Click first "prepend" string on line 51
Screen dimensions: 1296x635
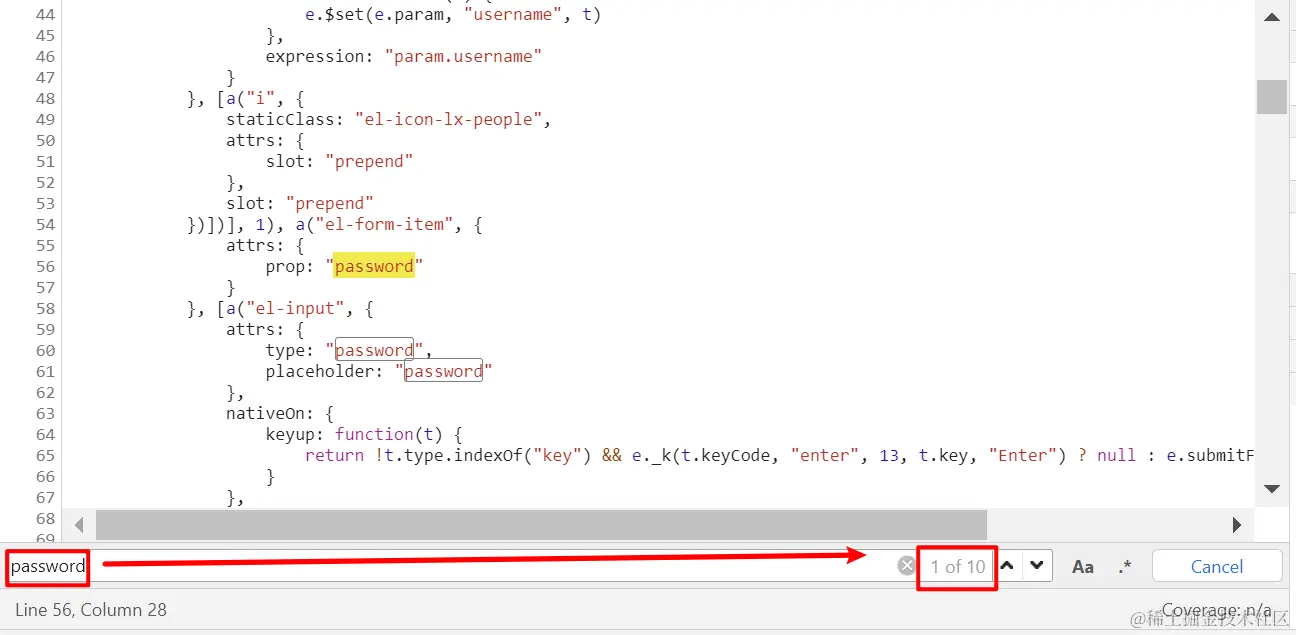point(369,161)
